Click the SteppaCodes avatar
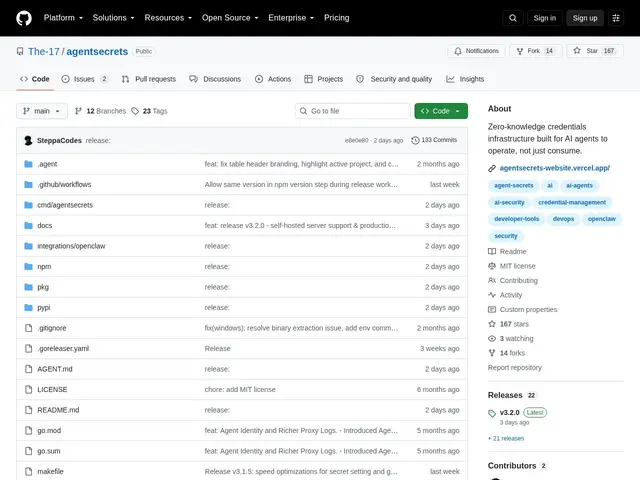 coord(28,140)
